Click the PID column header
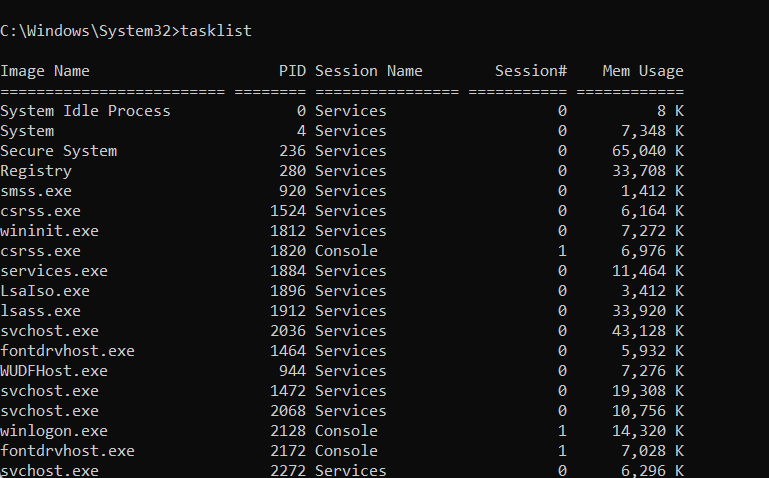Image resolution: width=769 pixels, height=478 pixels. [x=292, y=71]
